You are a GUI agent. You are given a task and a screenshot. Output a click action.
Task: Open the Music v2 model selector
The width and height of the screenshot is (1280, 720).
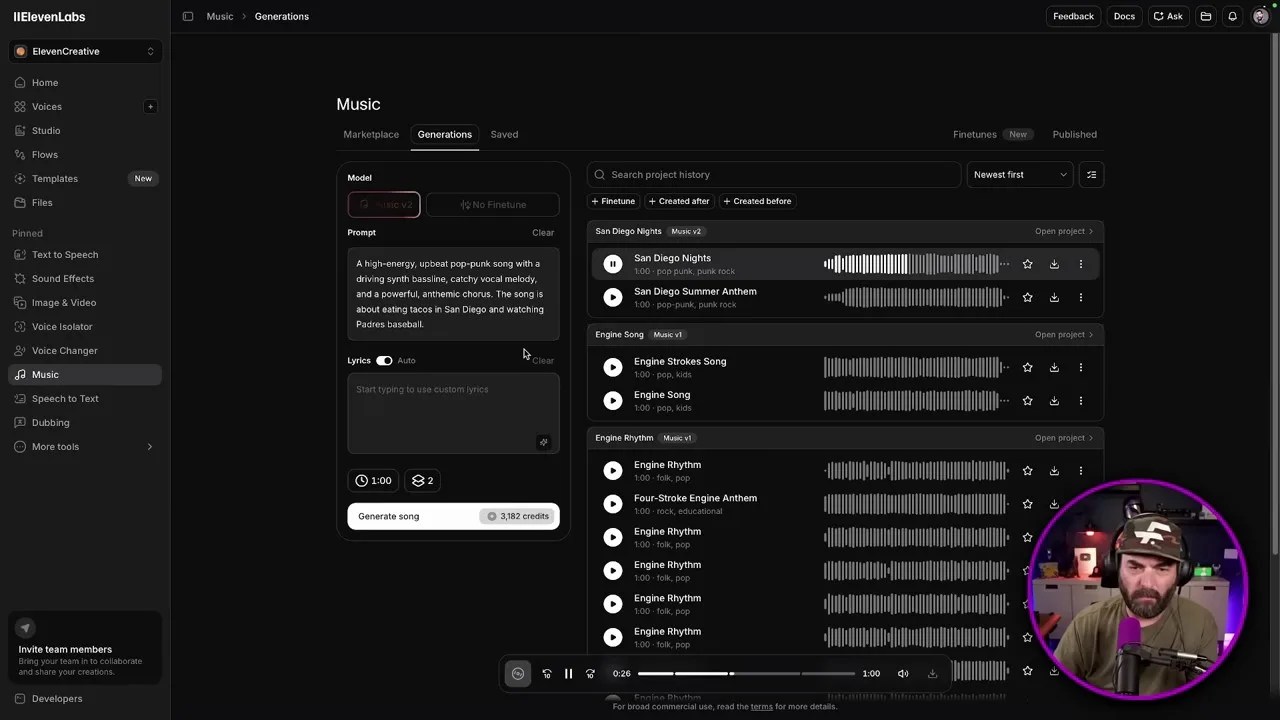(384, 205)
